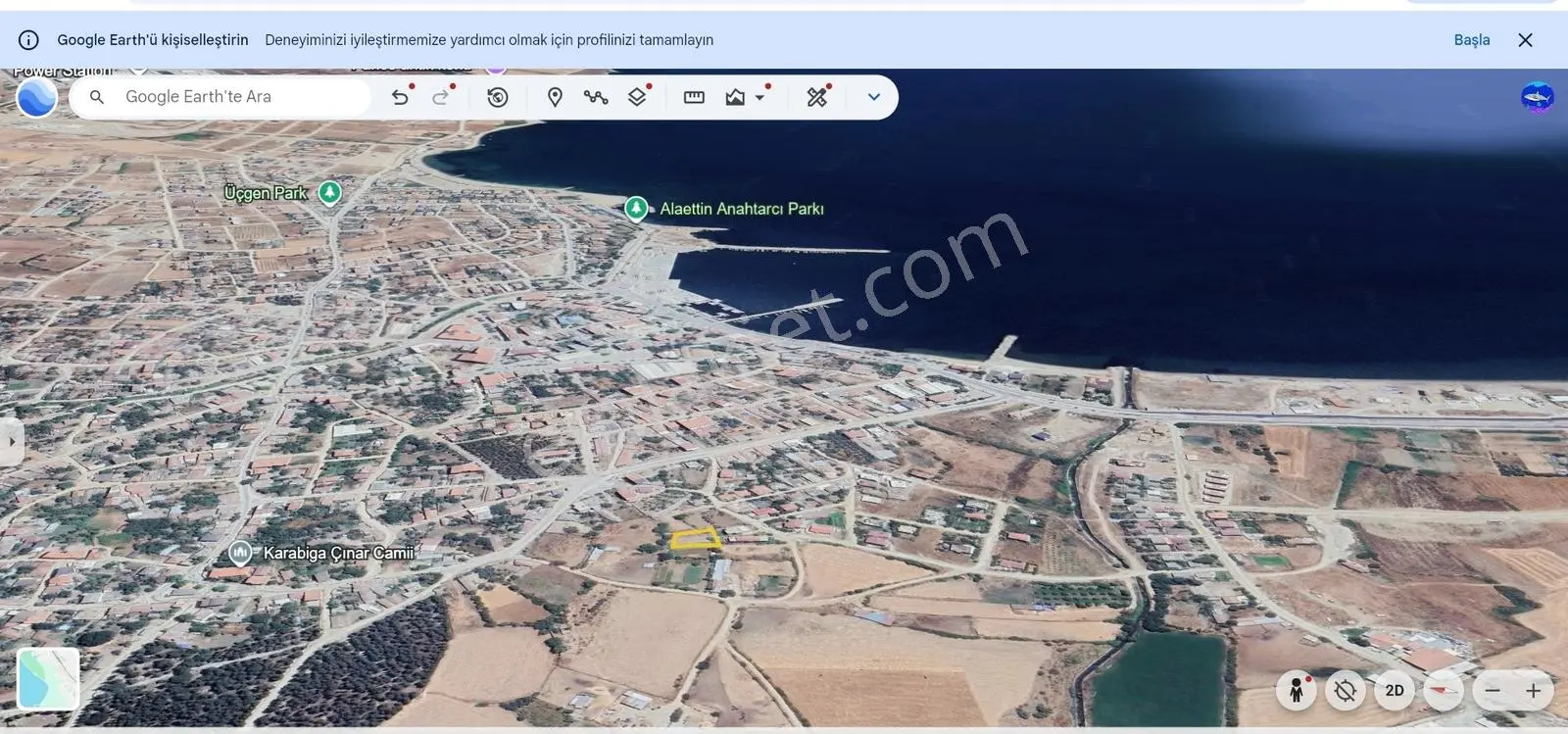Open the minimap thumbnail

click(48, 679)
